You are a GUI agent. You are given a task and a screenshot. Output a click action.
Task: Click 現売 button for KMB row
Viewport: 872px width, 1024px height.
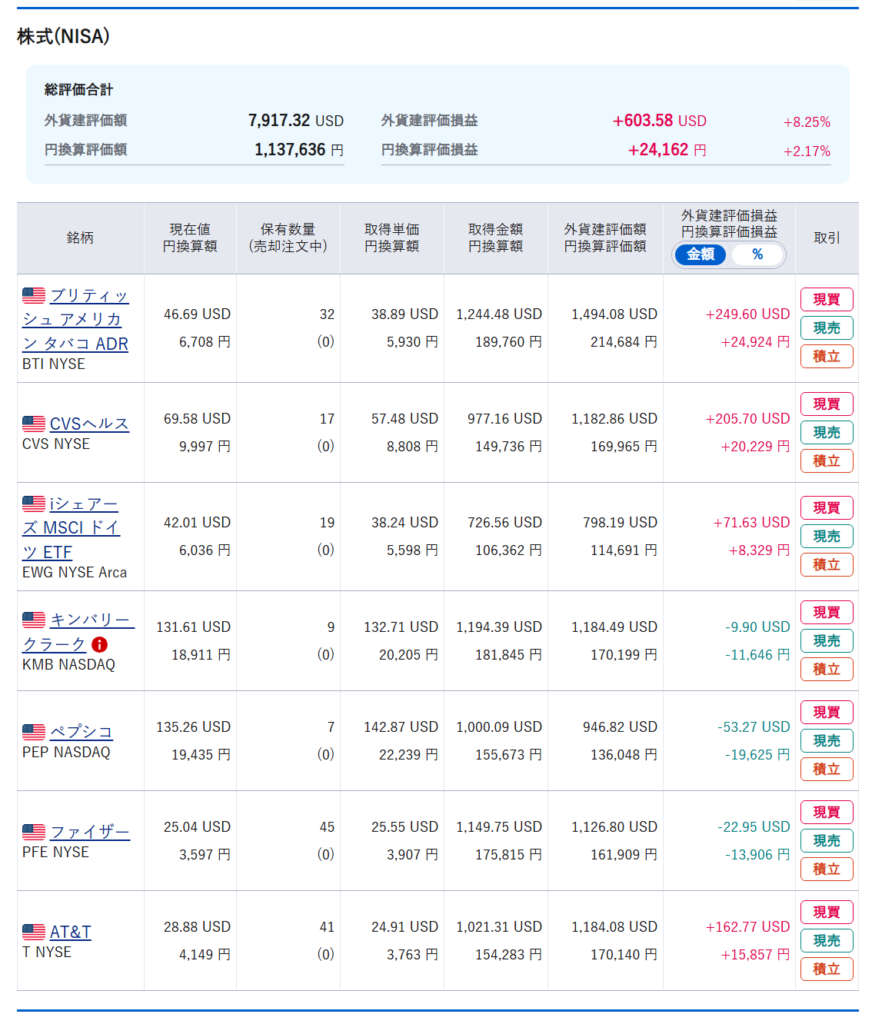pos(827,641)
